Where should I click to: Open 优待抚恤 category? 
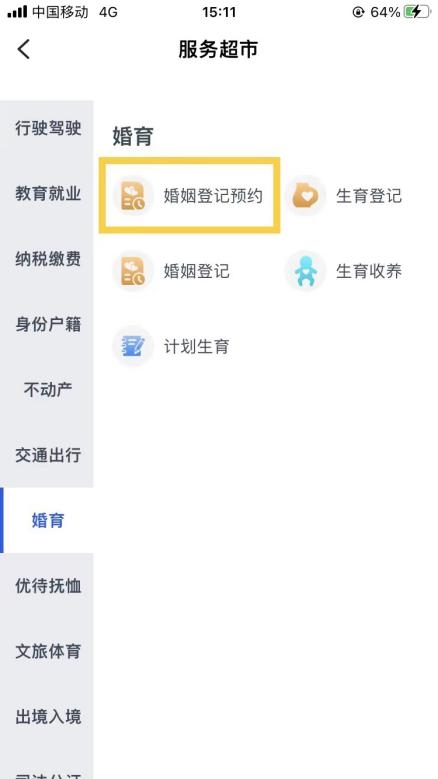tap(48, 586)
